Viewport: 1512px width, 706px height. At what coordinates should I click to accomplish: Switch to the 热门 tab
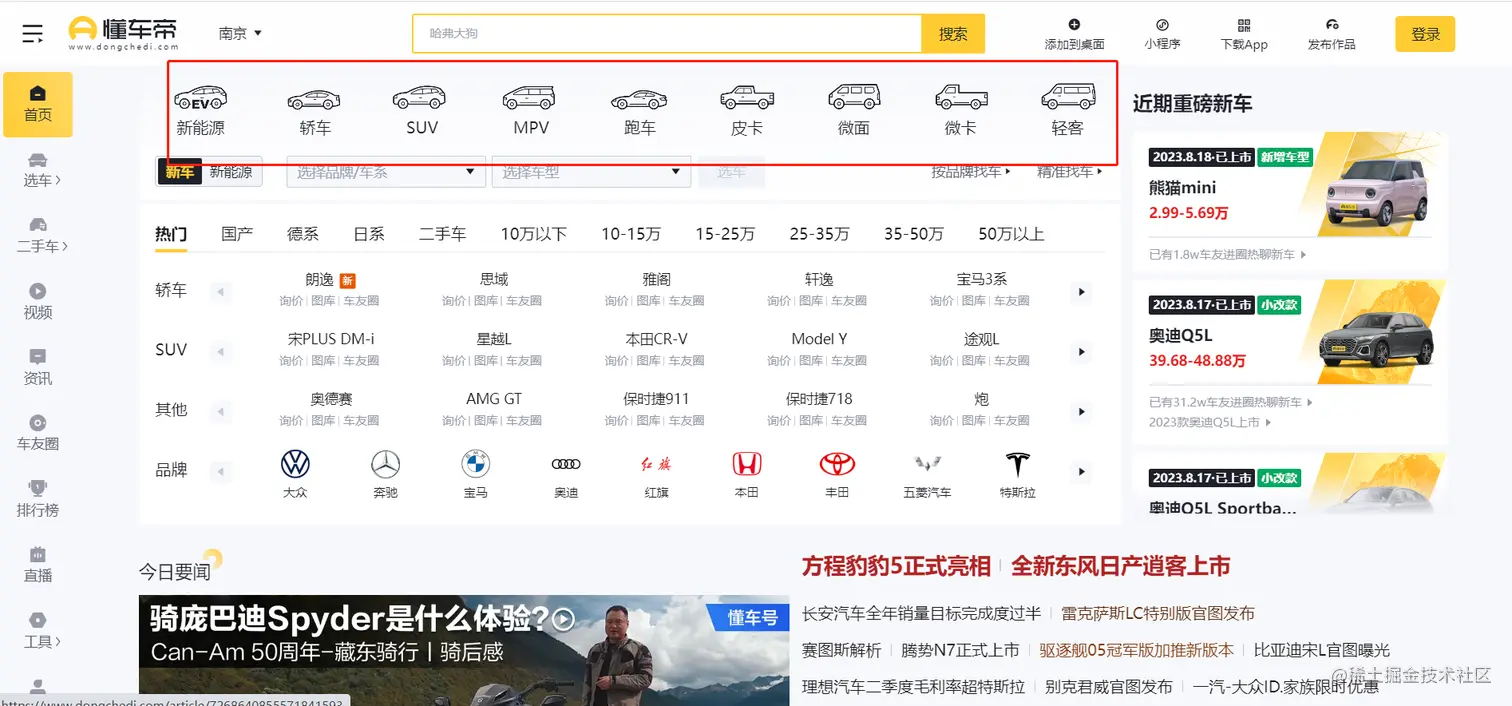tap(171, 234)
